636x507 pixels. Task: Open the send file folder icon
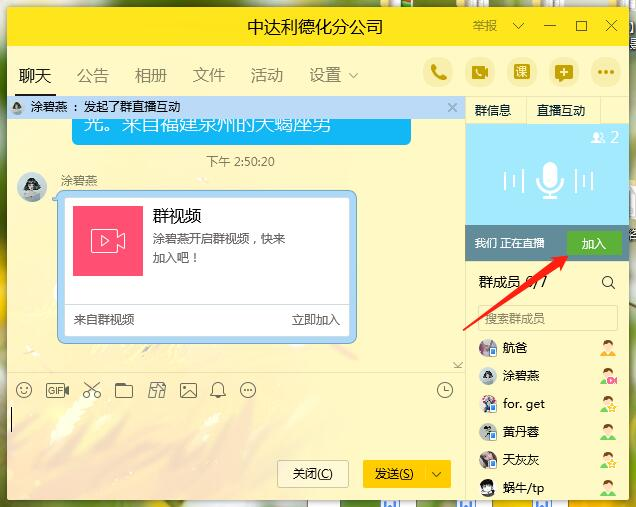pos(124,391)
